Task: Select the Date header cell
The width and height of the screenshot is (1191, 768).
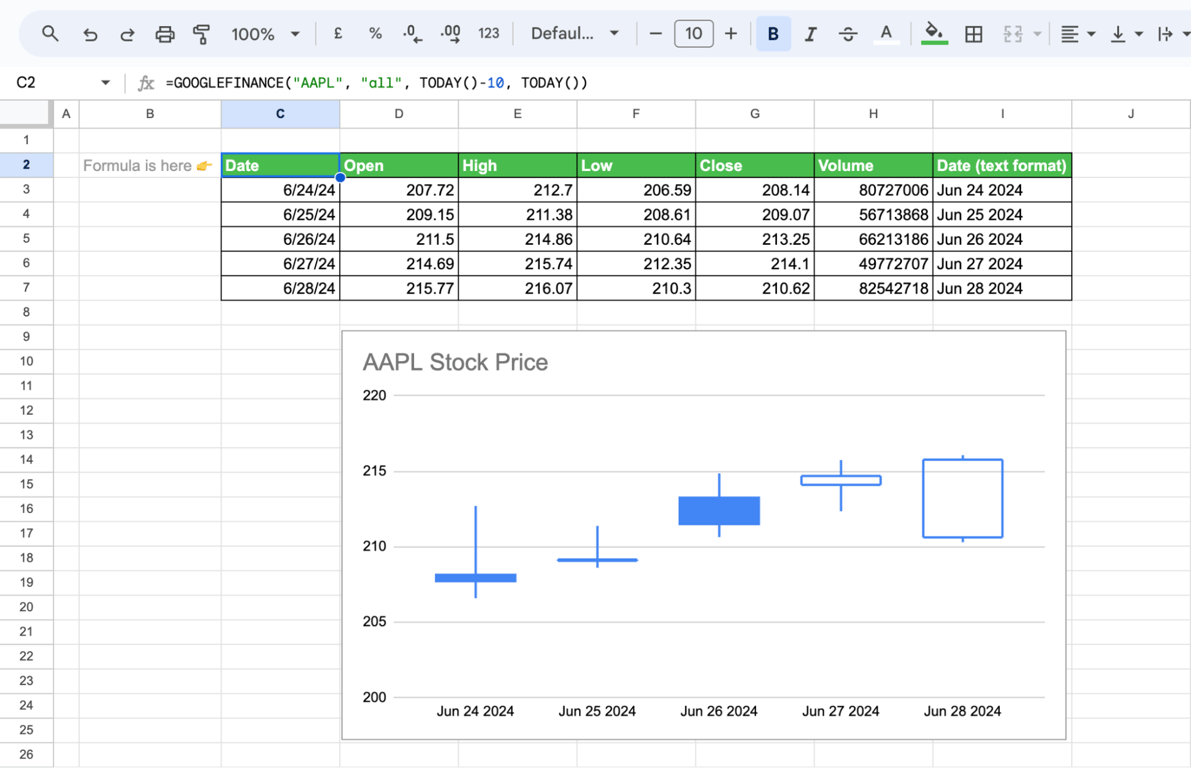Action: (x=280, y=165)
